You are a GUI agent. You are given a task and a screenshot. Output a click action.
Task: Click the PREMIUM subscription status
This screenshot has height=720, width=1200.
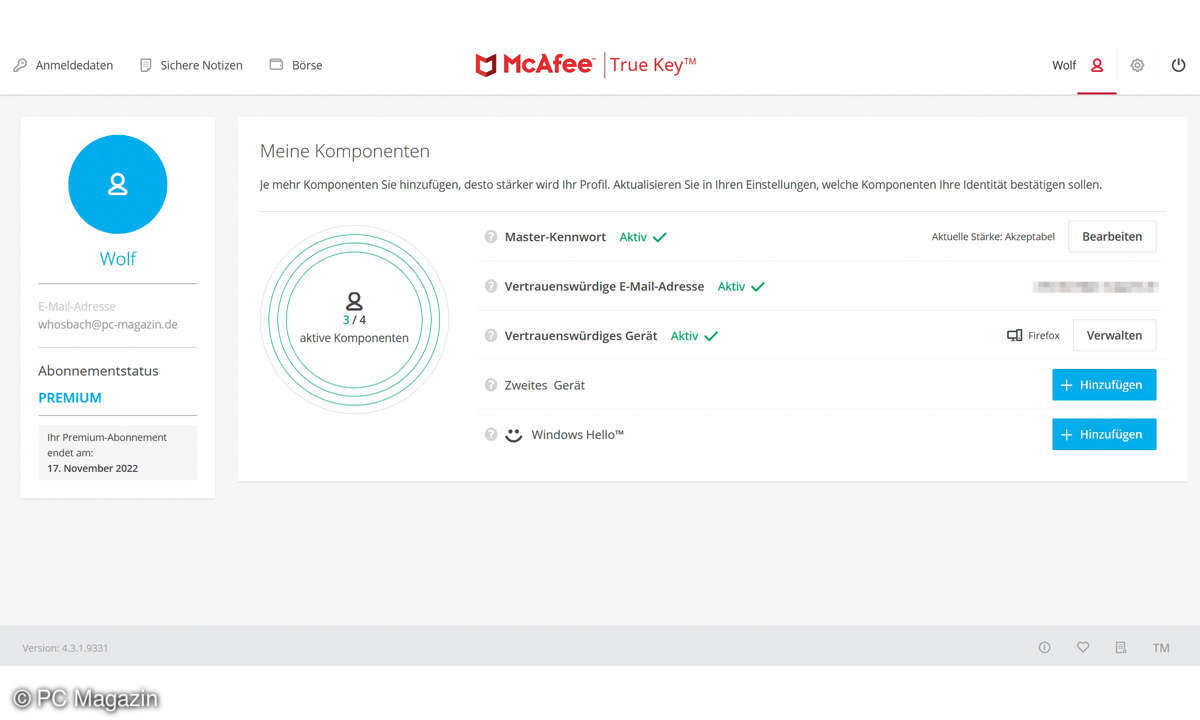tap(70, 397)
